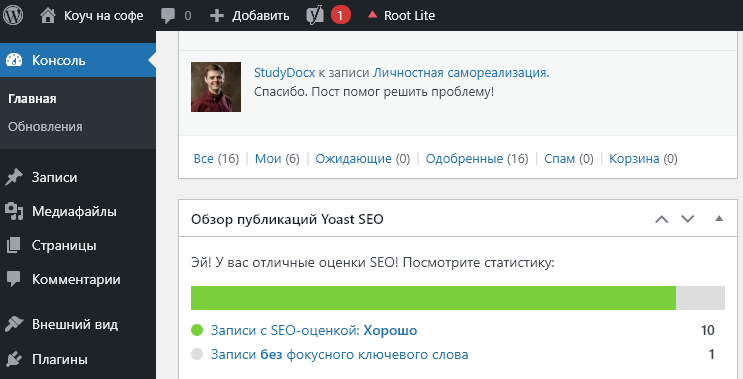Click the grey portion of SEO score bar
743x379 pixels.
tap(700, 298)
